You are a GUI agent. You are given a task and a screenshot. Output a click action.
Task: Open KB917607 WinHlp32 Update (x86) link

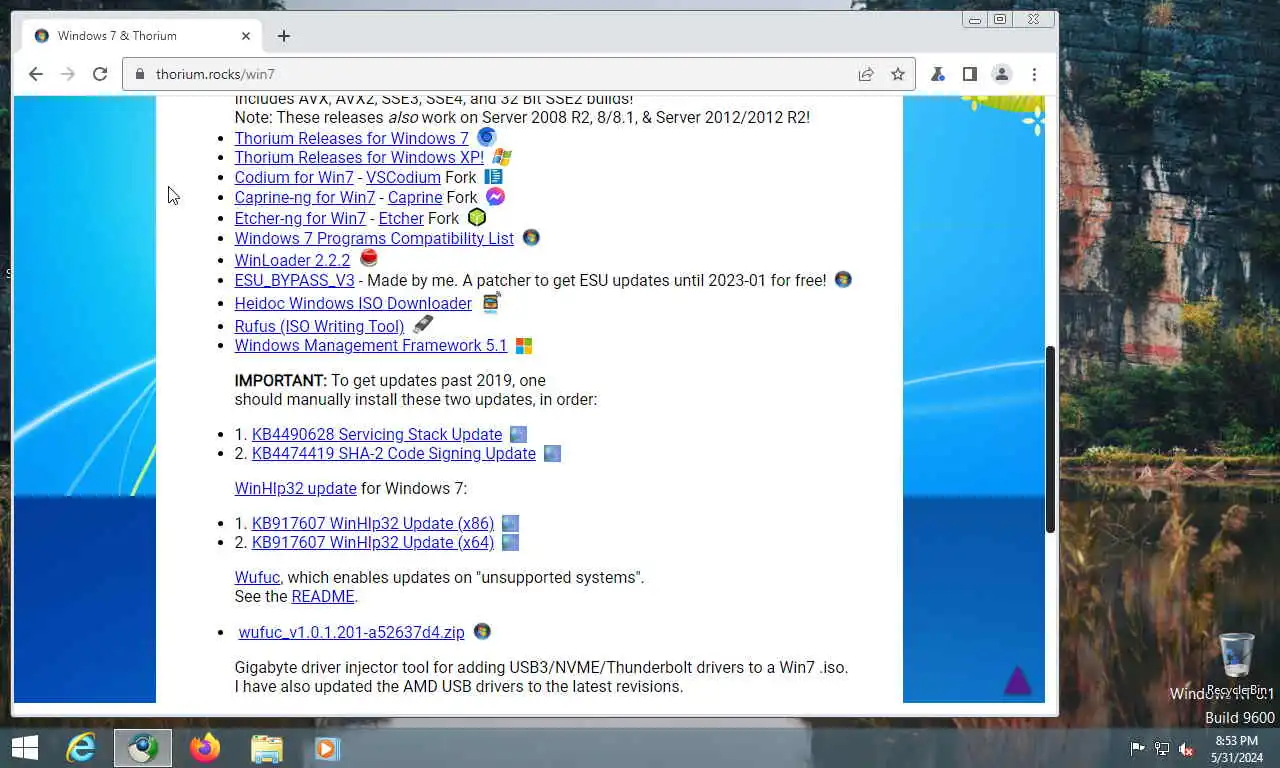(373, 523)
